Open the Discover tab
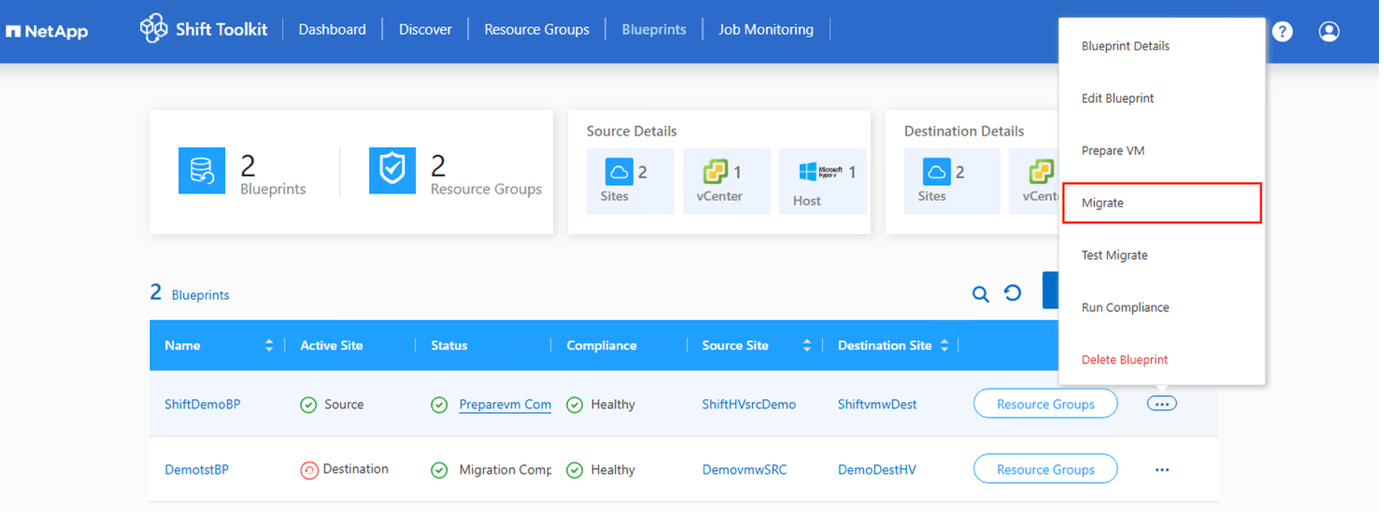This screenshot has width=1384, height=516. pos(425,30)
